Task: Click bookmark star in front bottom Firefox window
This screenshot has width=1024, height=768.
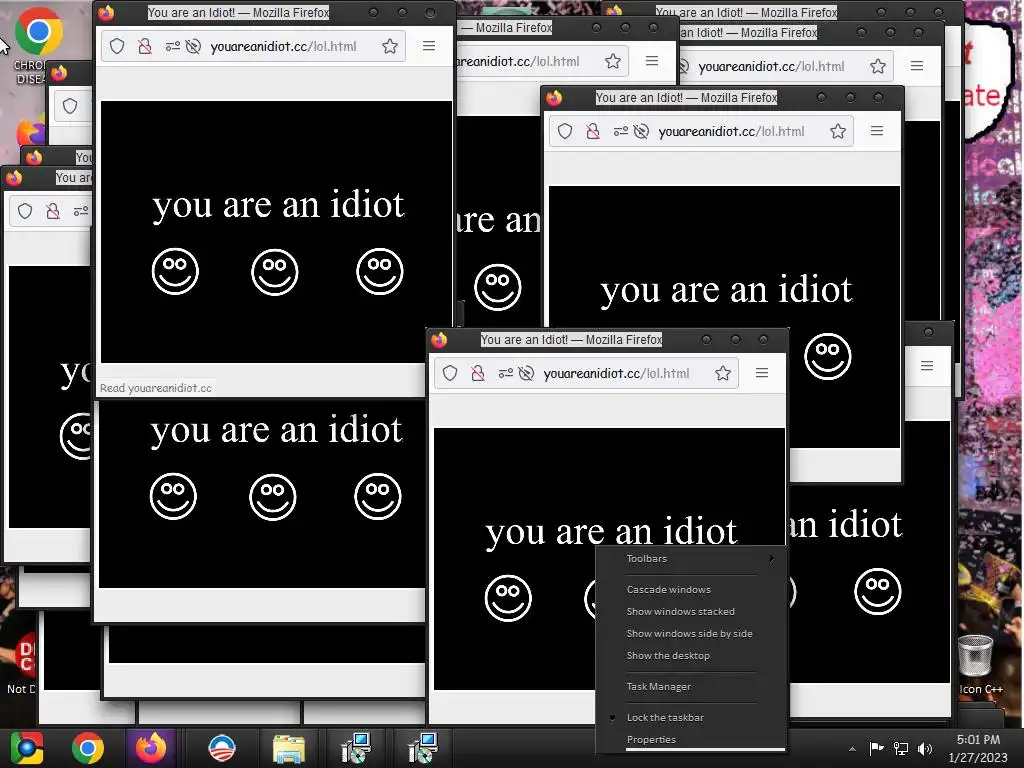Action: [x=723, y=374]
